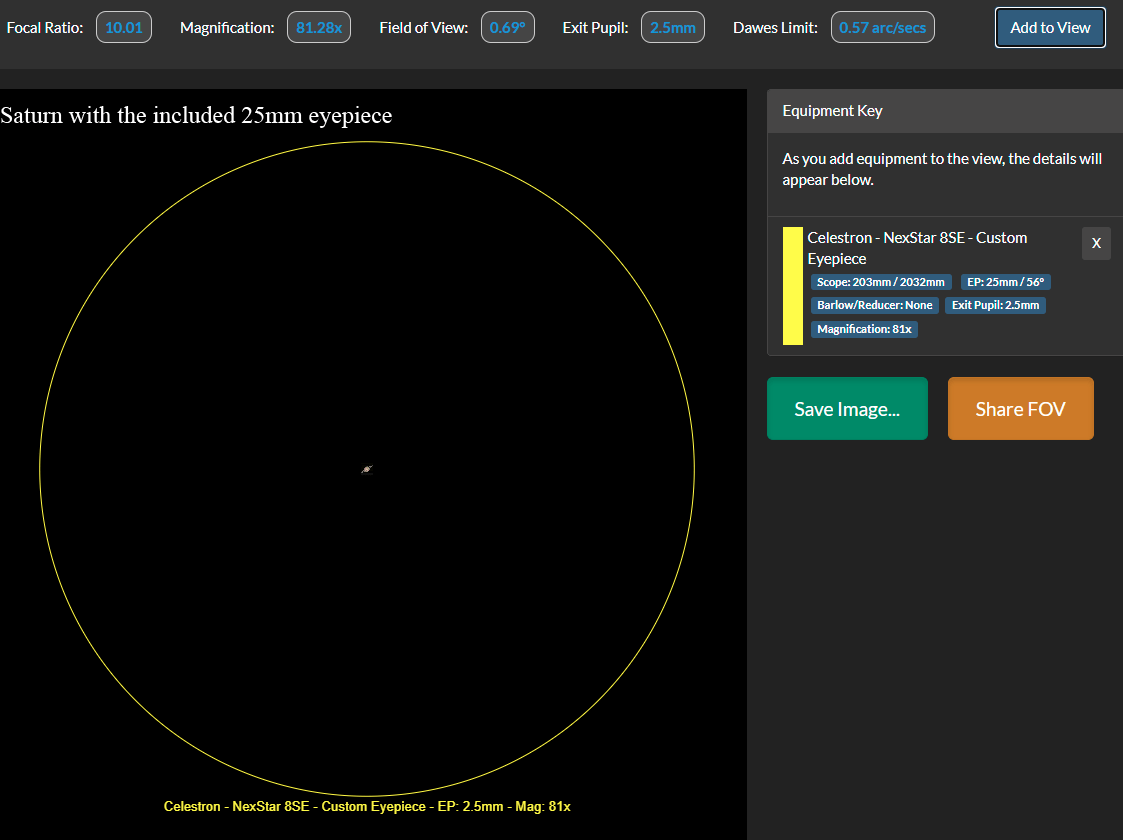The image size is (1123, 840).
Task: Click the Barlow/Reducer: None tag
Action: 874,305
